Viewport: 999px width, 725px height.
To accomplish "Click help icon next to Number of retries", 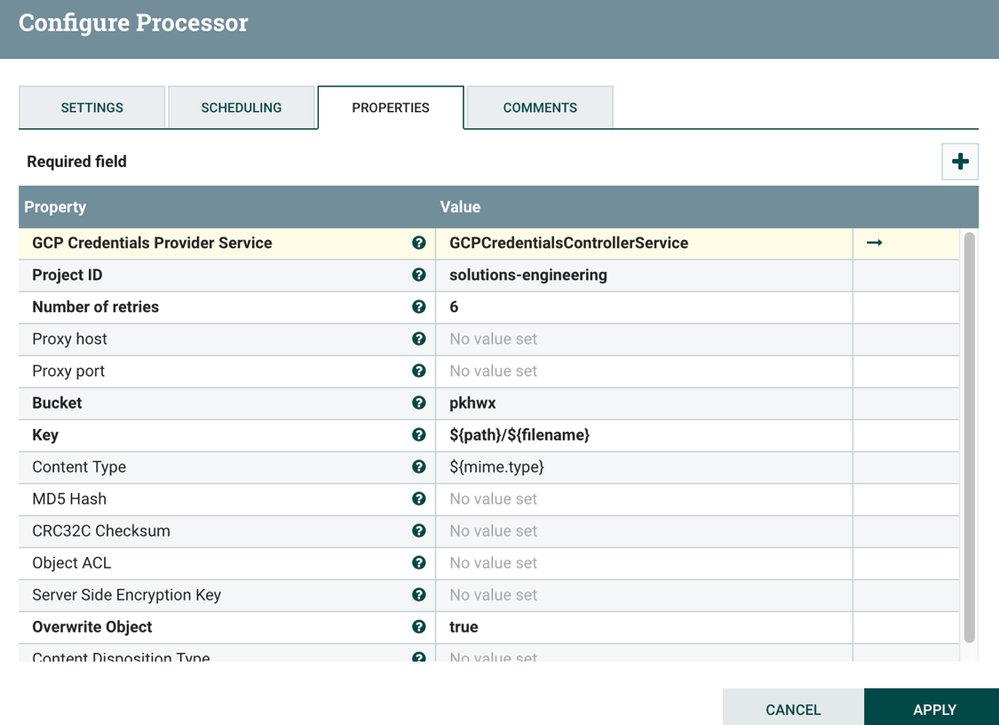I will click(x=419, y=307).
